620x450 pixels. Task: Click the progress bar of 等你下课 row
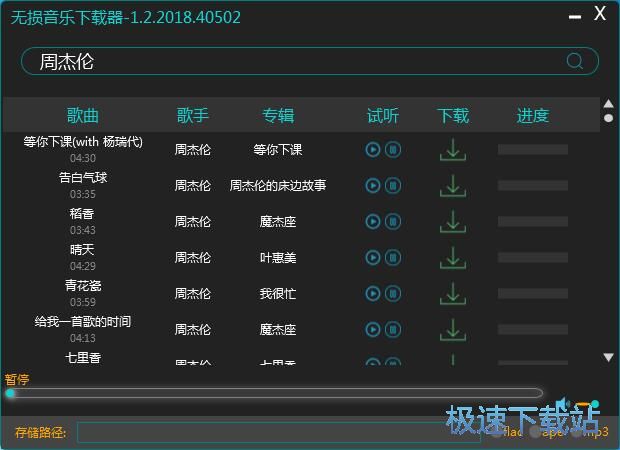pyautogui.click(x=533, y=149)
